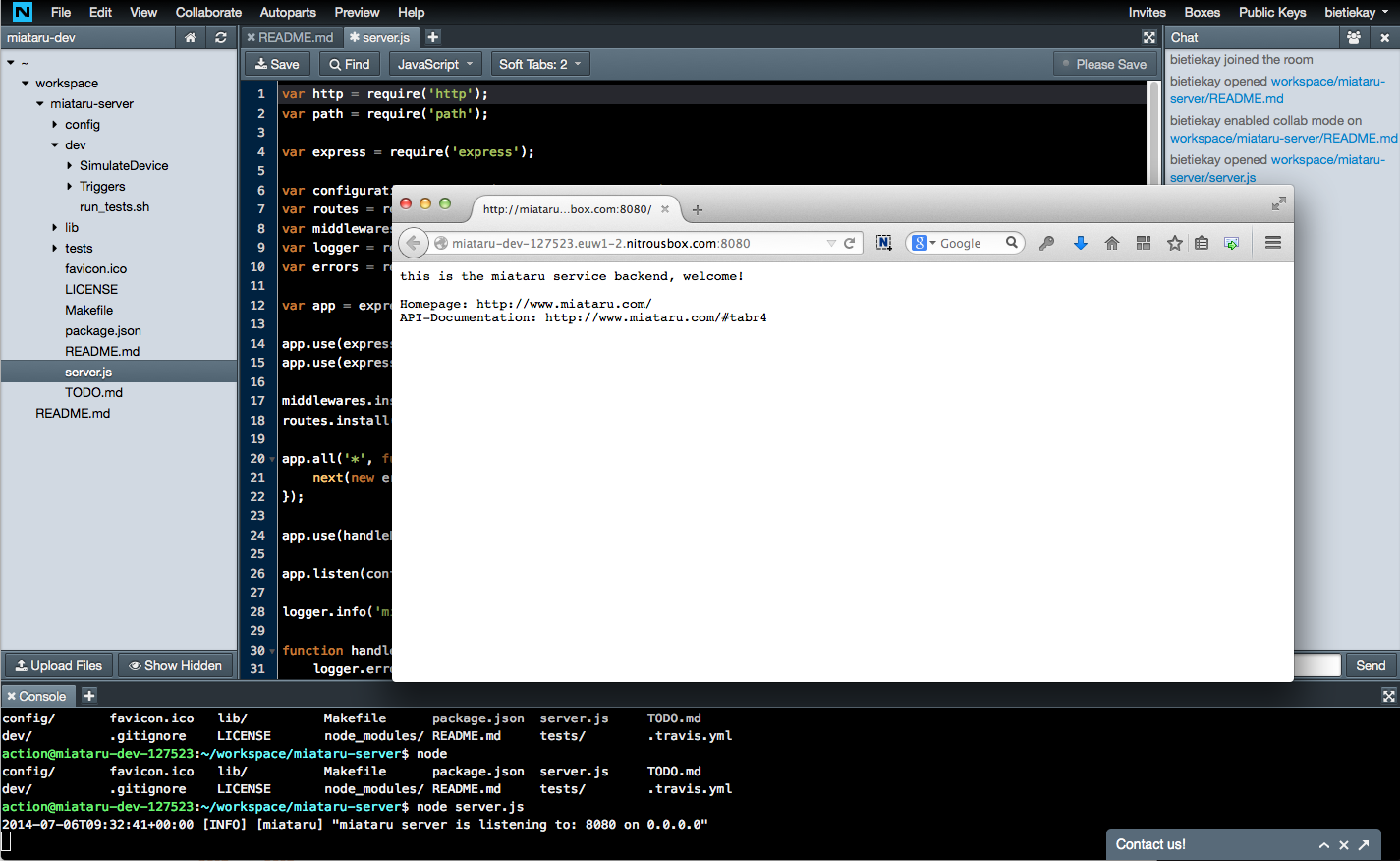Go to the browser home page icon
The image size is (1400, 861).
(x=1111, y=243)
